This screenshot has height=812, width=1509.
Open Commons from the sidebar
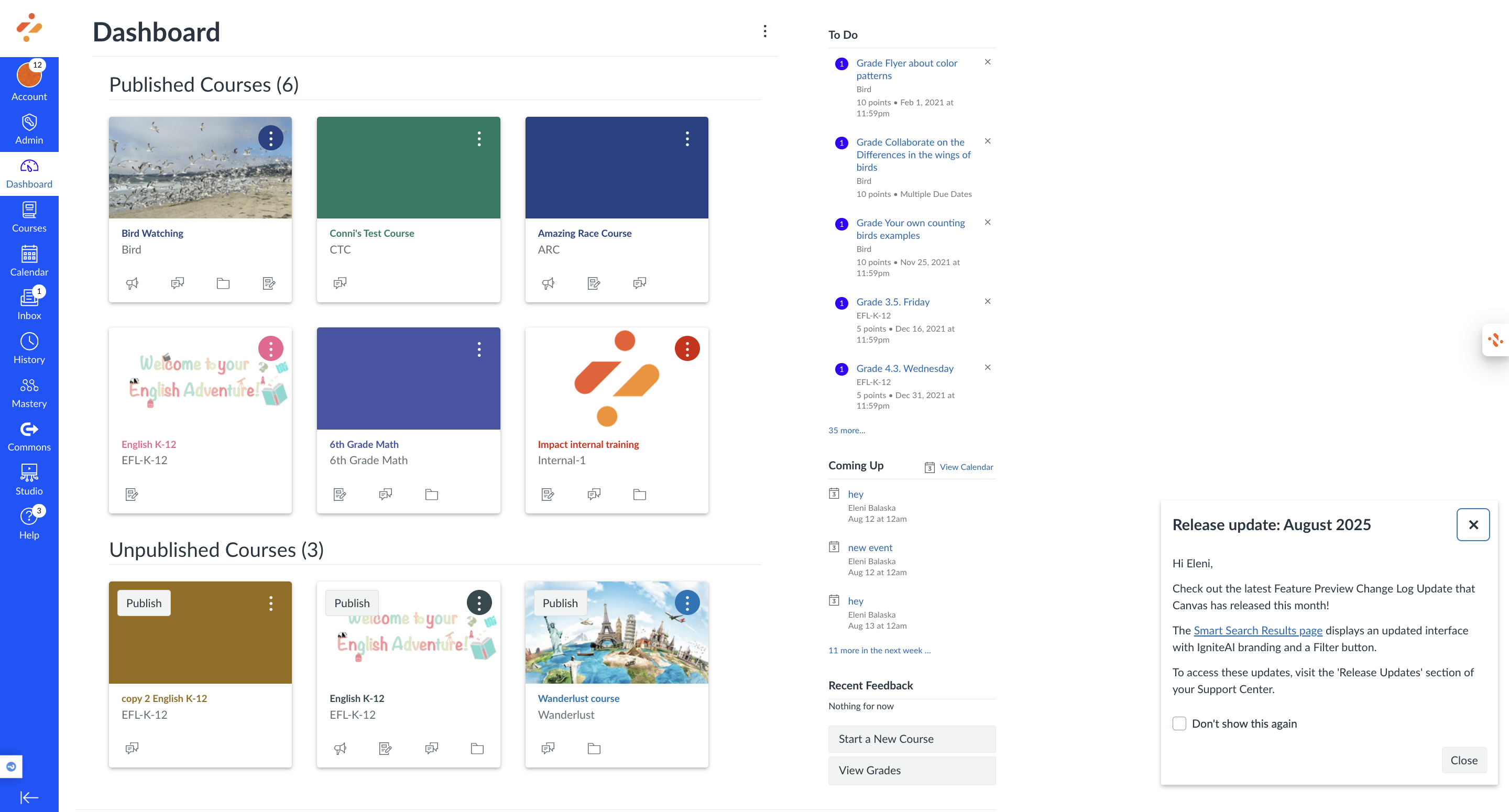29,435
